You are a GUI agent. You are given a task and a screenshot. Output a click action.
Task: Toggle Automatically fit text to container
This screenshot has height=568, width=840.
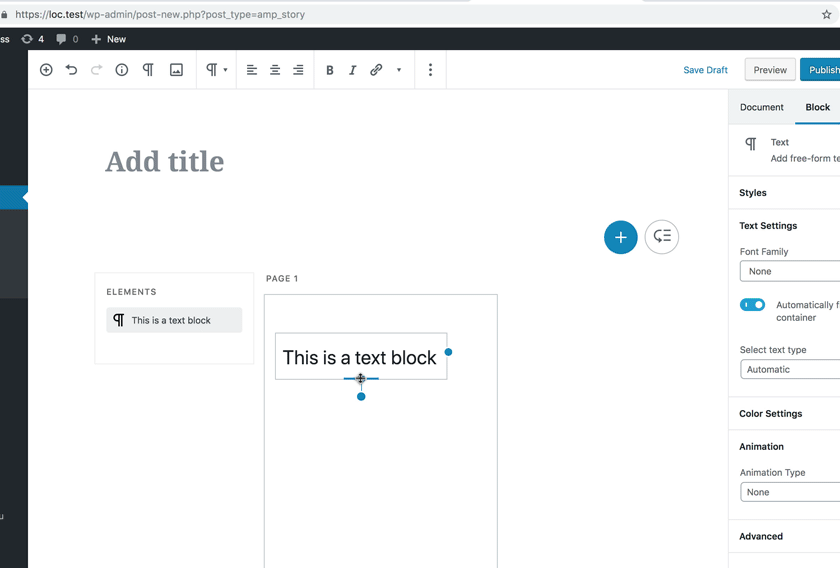[752, 305]
